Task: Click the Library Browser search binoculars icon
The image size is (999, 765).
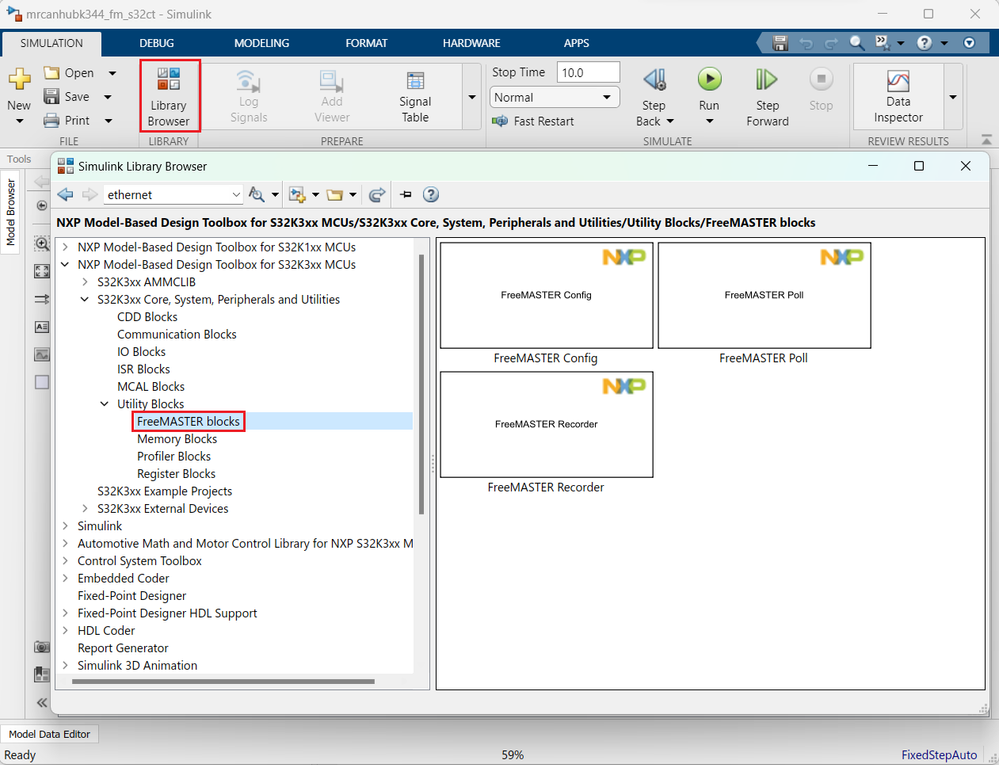Action: [x=256, y=194]
